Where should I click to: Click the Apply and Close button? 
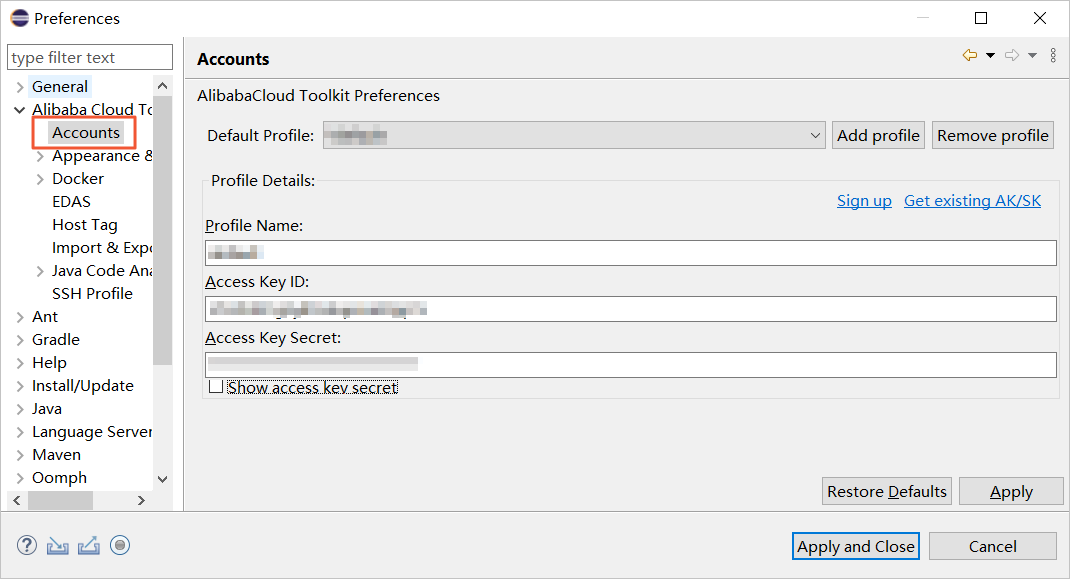coord(855,546)
